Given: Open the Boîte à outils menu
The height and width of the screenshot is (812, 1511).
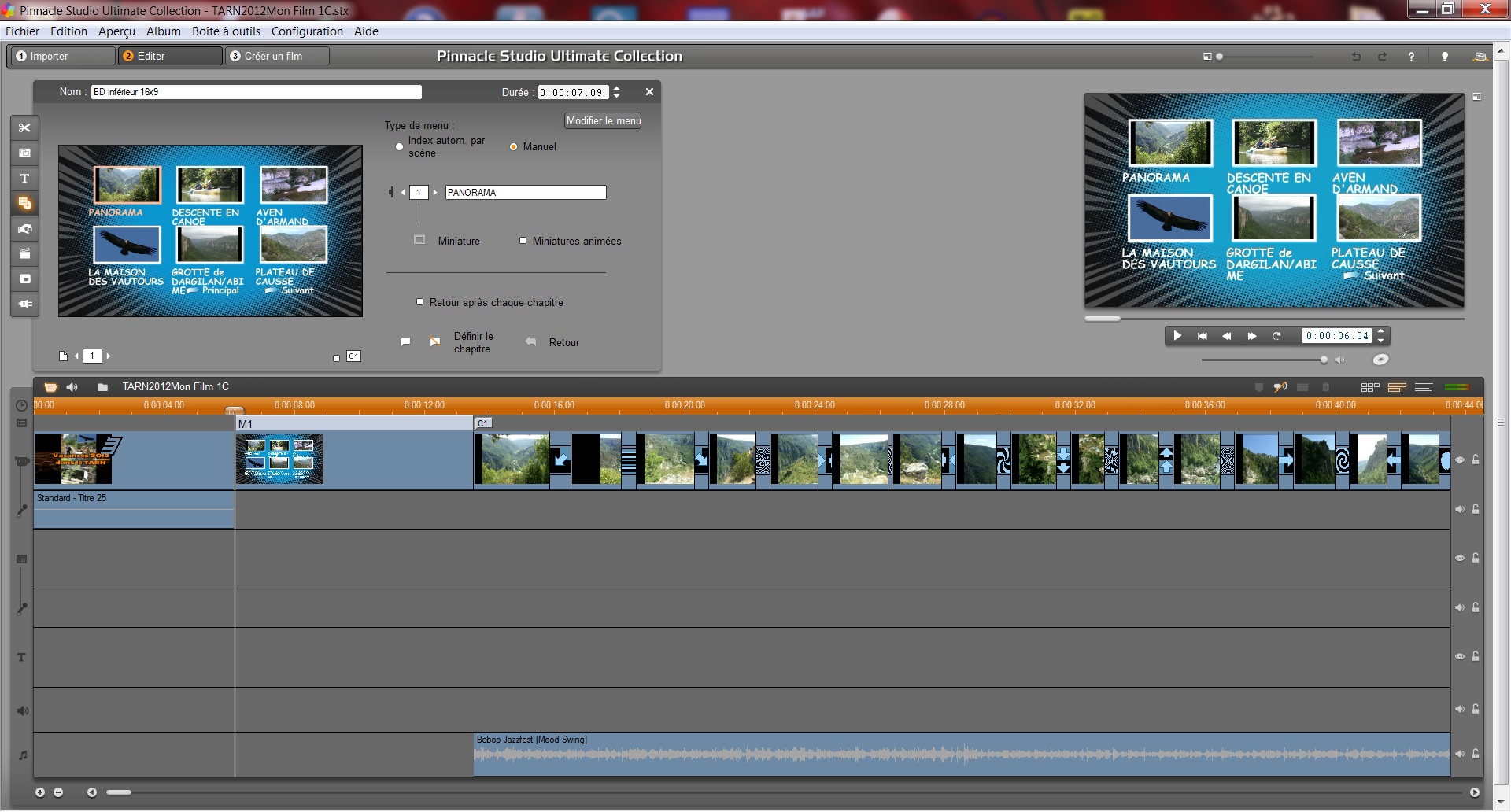Looking at the screenshot, I should [226, 31].
